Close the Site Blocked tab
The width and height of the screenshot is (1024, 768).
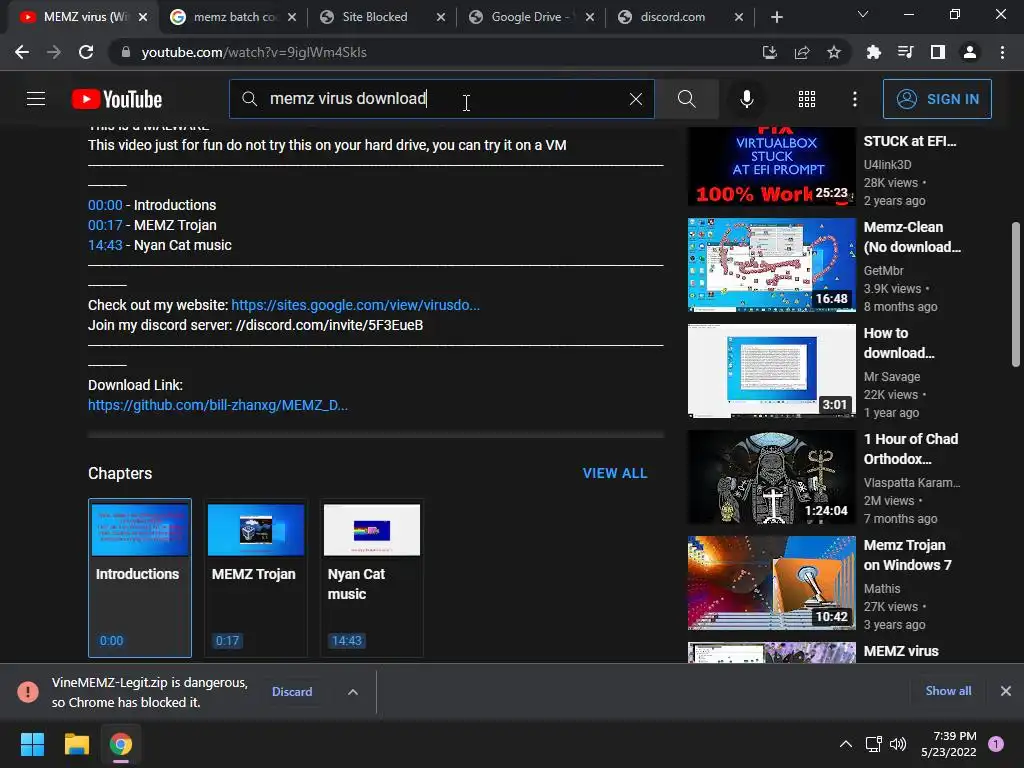441,17
